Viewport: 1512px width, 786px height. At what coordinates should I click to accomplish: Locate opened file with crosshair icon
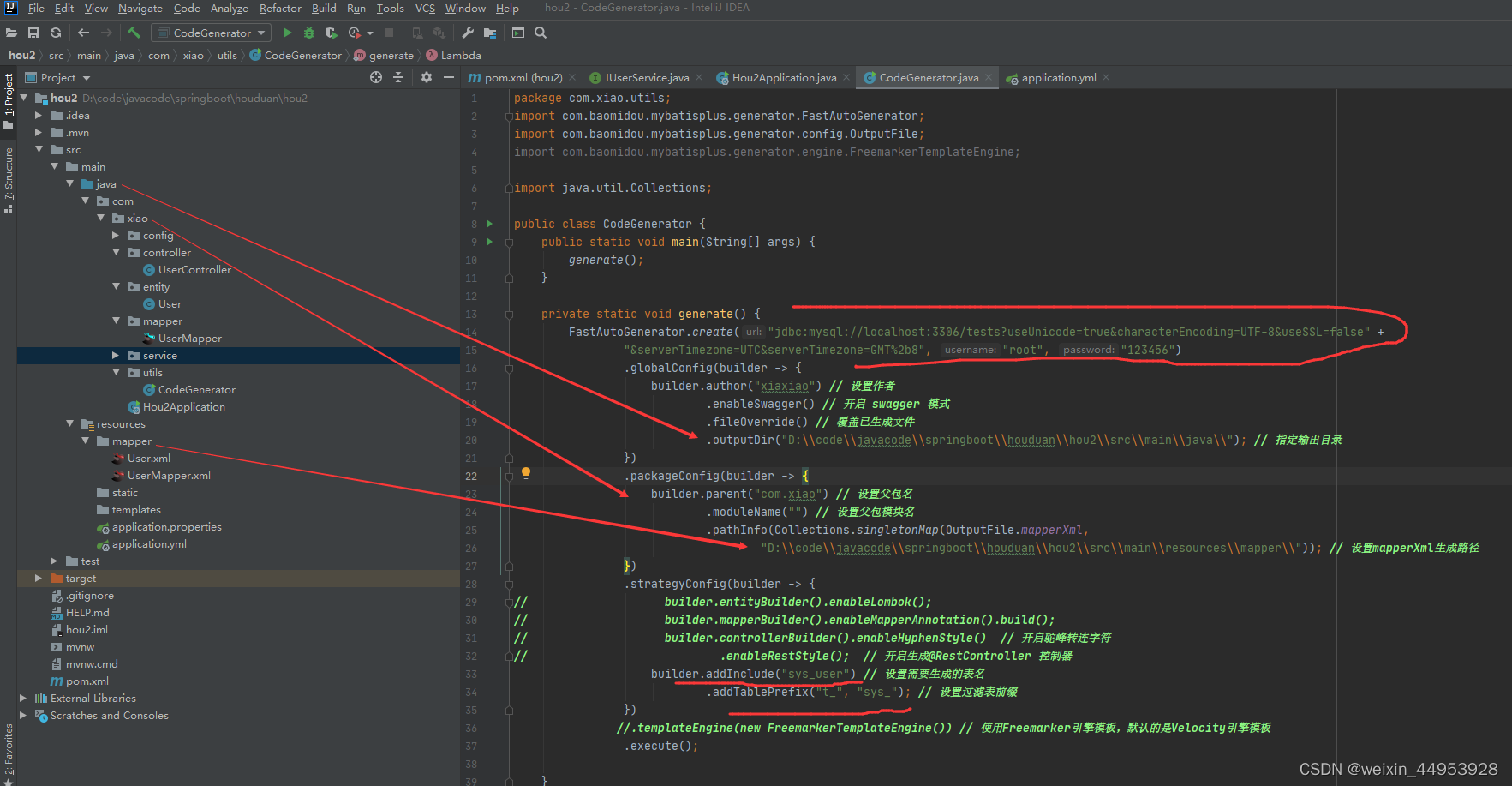376,77
